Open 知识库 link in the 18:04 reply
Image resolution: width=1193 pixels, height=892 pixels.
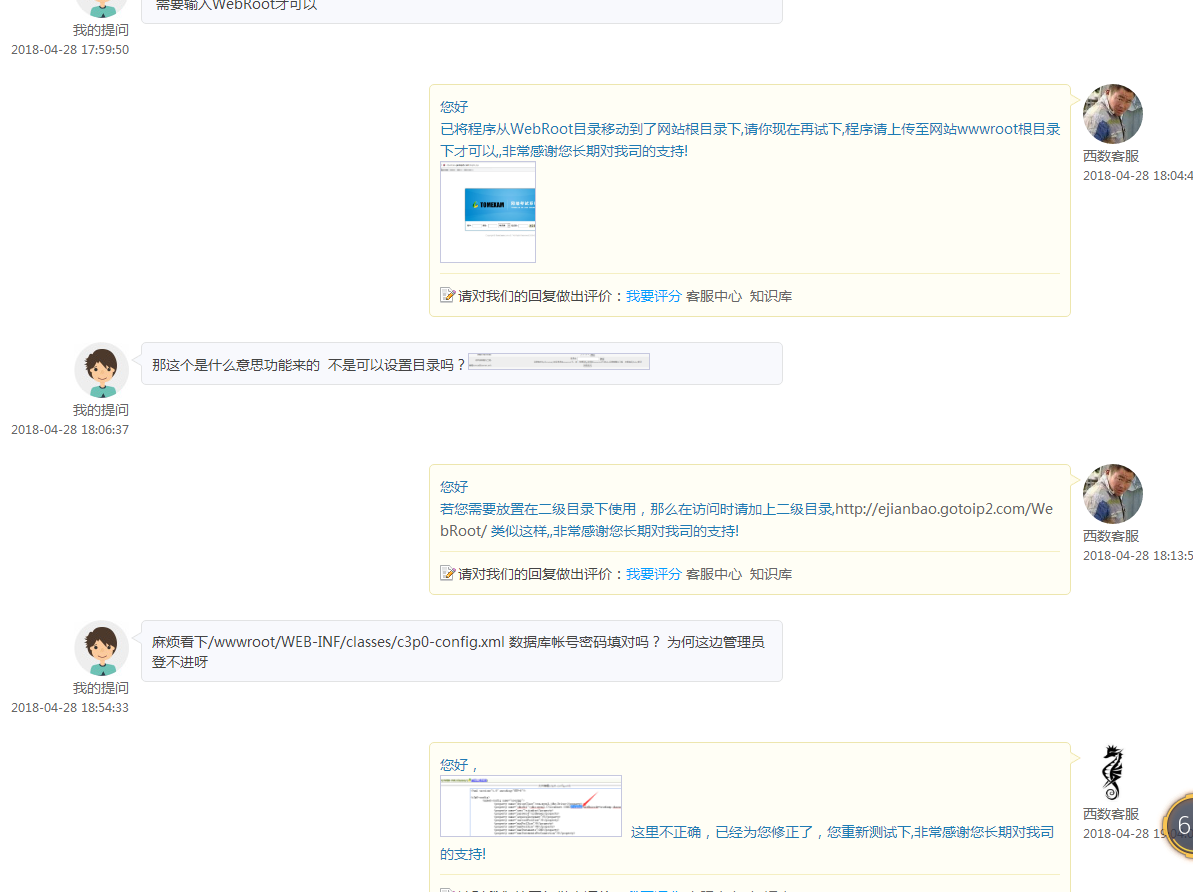click(x=771, y=296)
